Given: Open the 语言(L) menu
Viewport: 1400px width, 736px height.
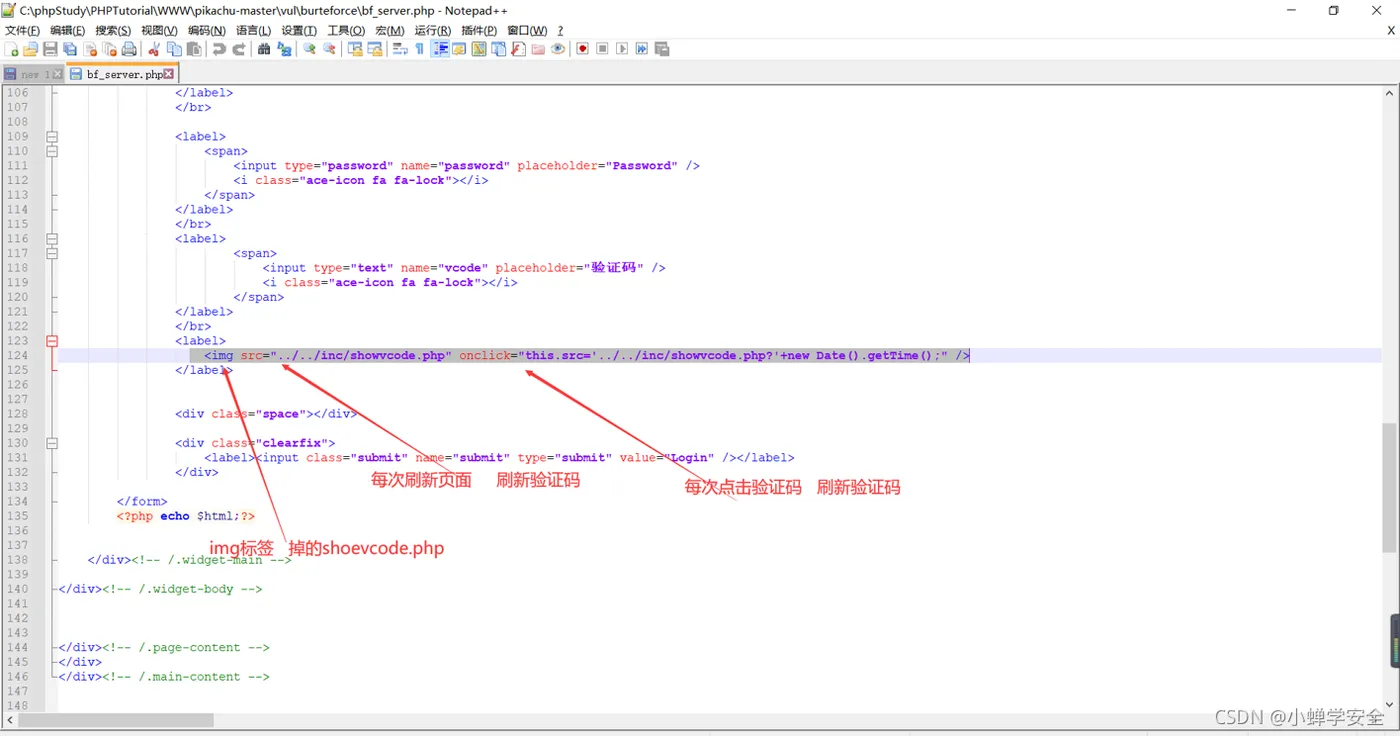Looking at the screenshot, I should [x=254, y=30].
